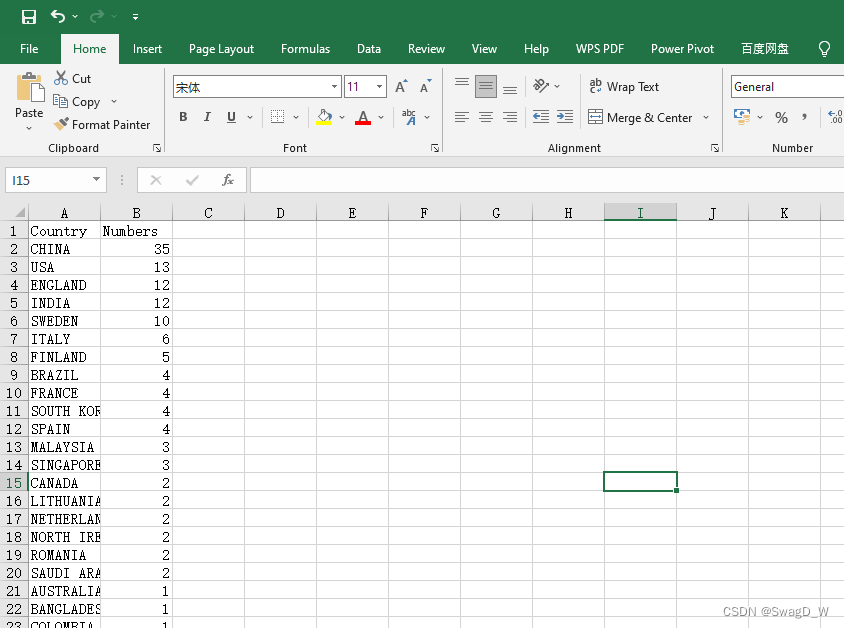Image resolution: width=844 pixels, height=628 pixels.
Task: Click the Undo arrow icon
Action: coord(58,17)
